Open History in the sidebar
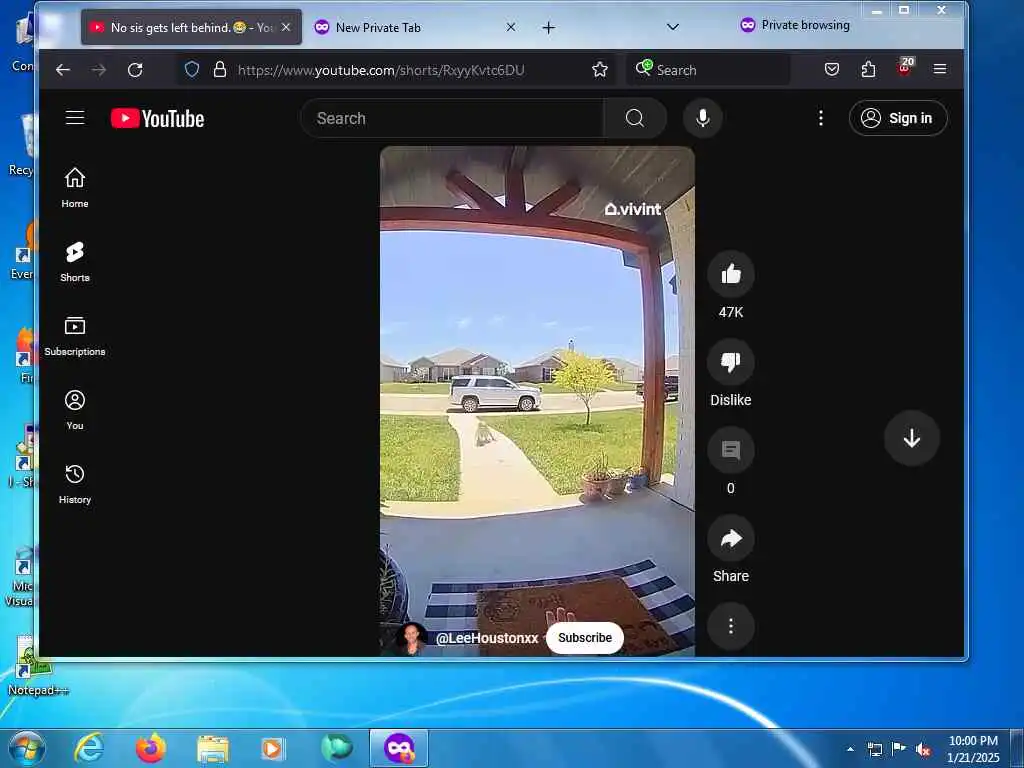 click(x=75, y=483)
